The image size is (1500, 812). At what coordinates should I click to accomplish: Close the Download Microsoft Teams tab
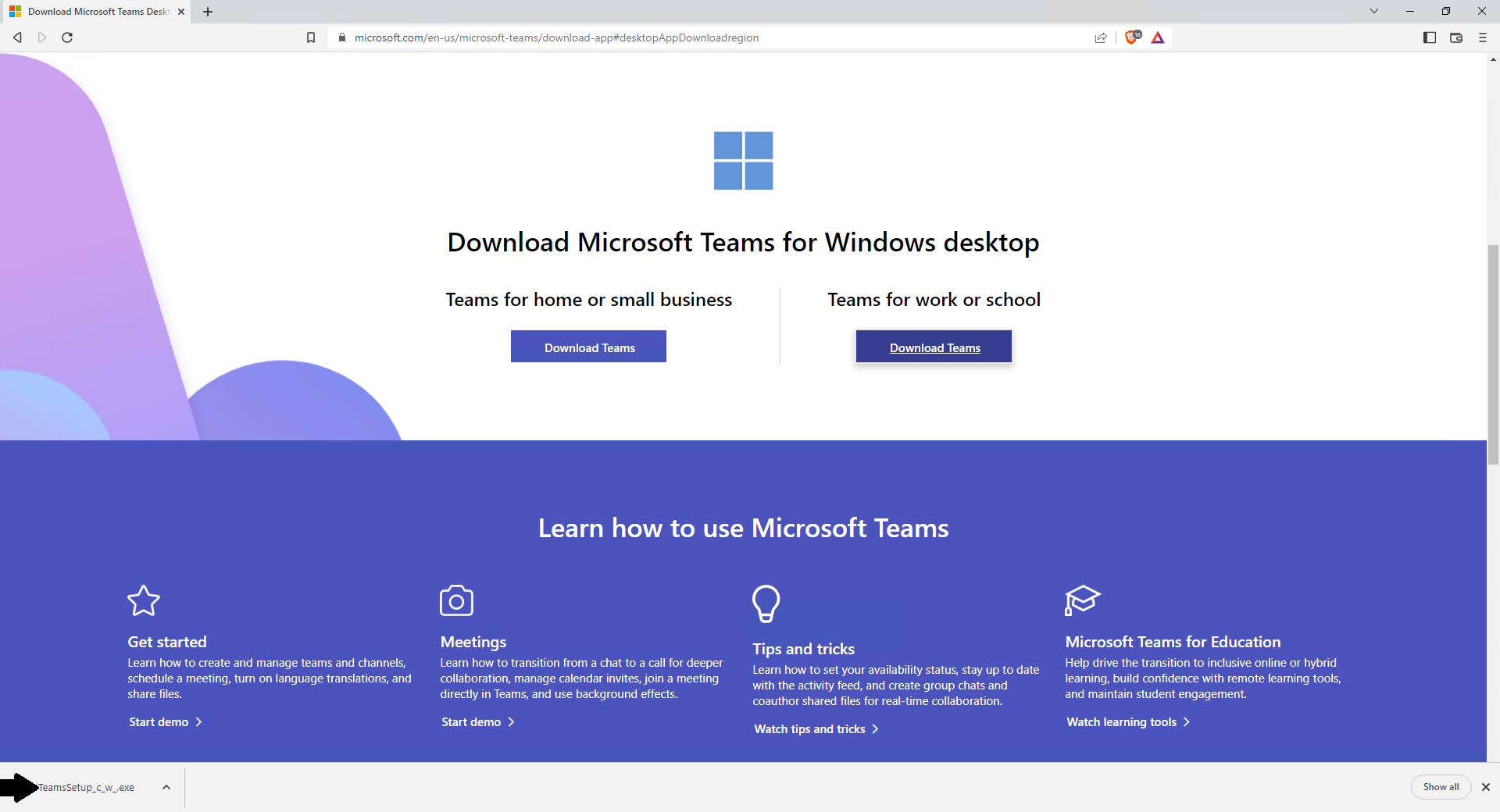click(x=181, y=12)
